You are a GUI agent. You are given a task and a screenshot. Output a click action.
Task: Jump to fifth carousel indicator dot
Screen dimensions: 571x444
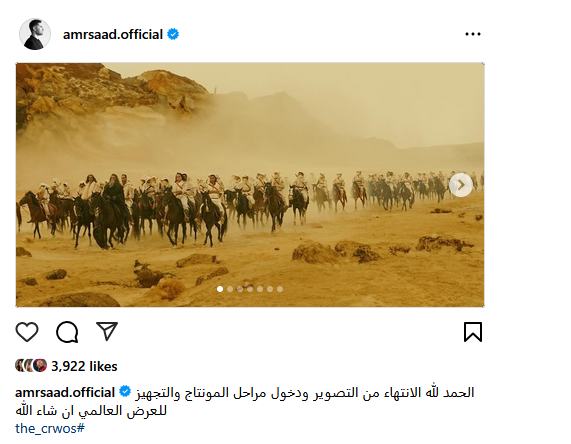pyautogui.click(x=260, y=289)
